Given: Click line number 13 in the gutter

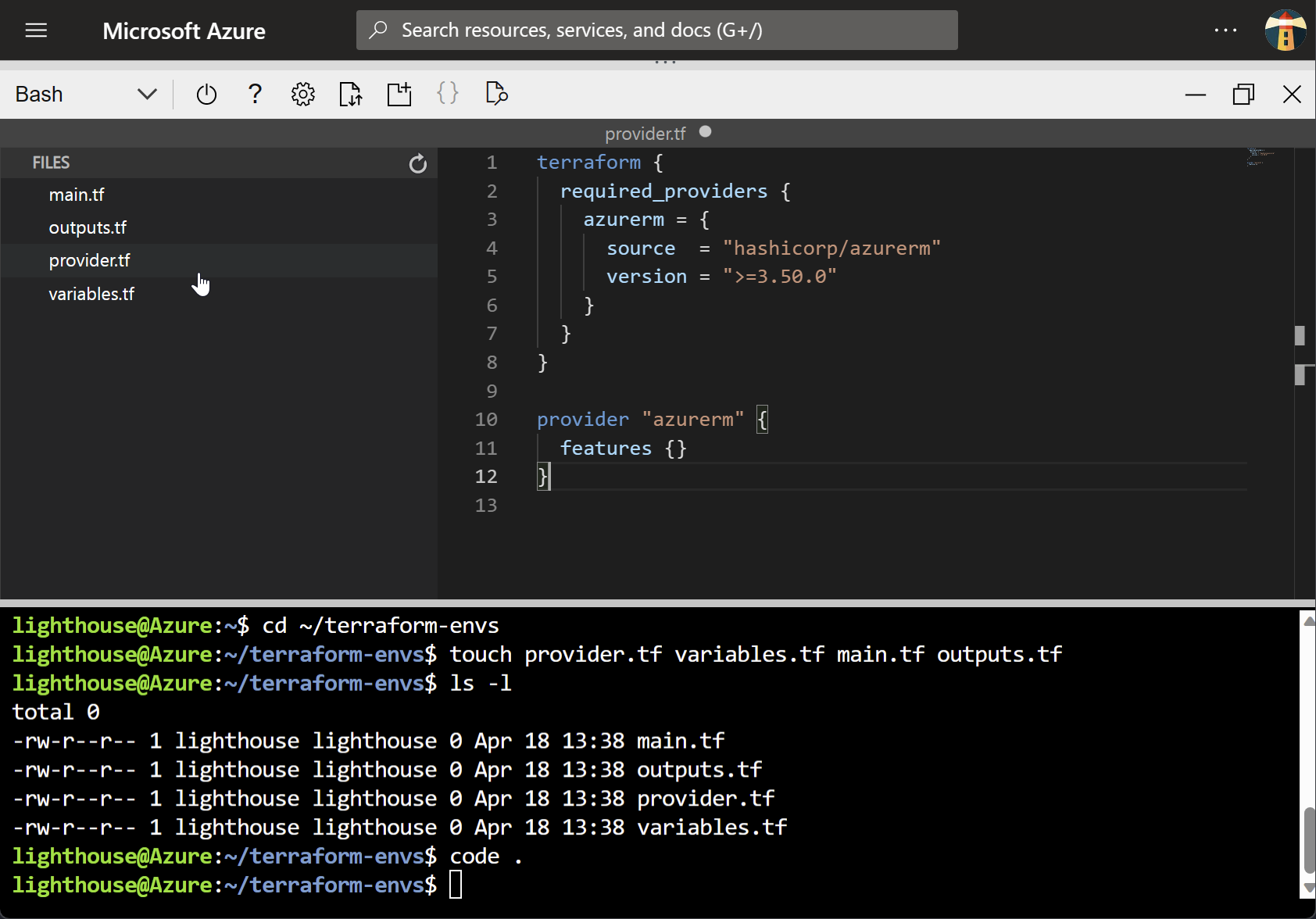Looking at the screenshot, I should [486, 506].
